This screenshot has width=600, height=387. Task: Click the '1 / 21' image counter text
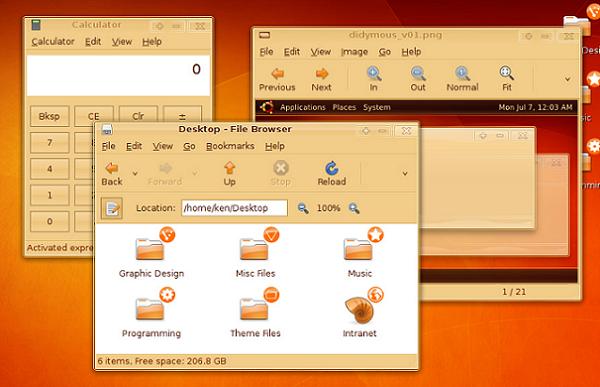(x=514, y=292)
